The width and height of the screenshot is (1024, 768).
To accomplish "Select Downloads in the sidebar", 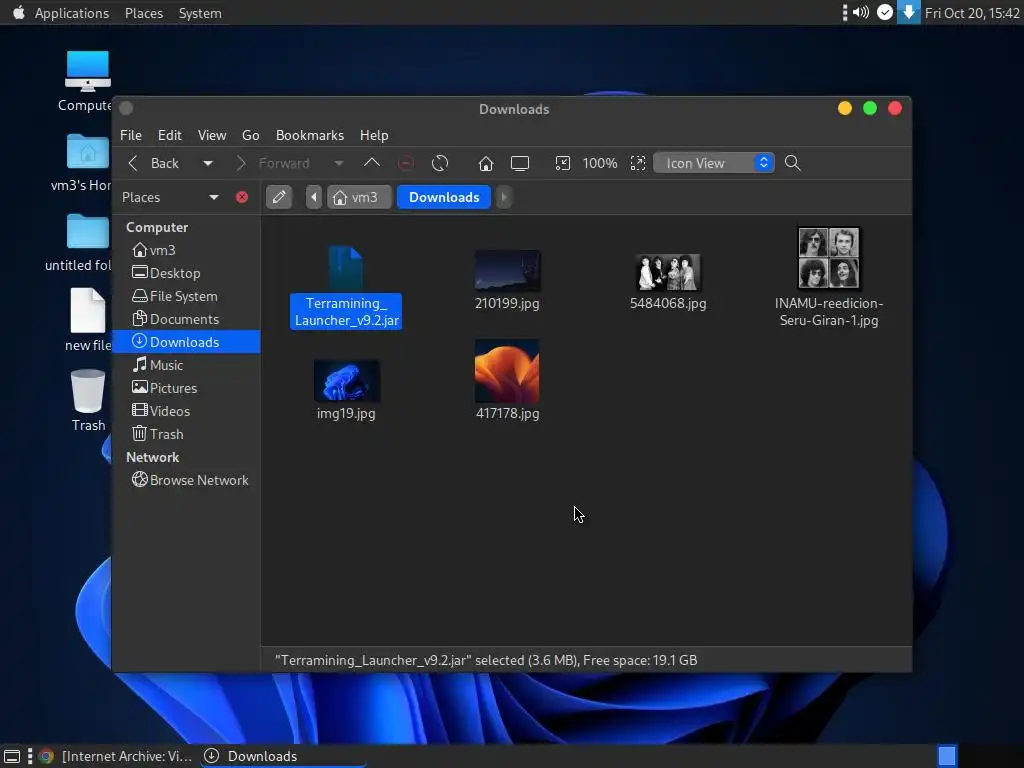I will pyautogui.click(x=186, y=342).
